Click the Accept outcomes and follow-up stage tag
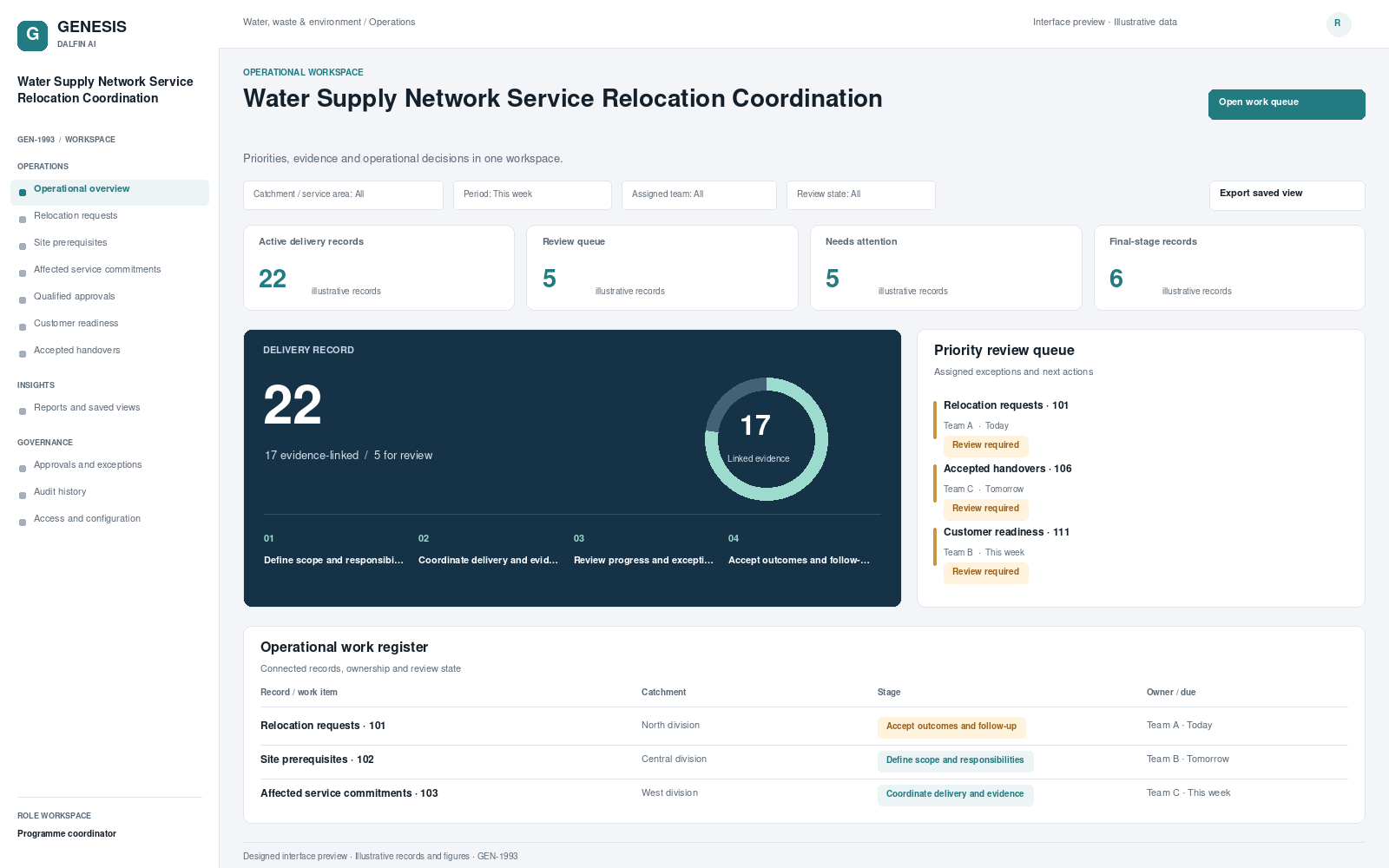This screenshot has width=1389, height=868. (x=951, y=727)
